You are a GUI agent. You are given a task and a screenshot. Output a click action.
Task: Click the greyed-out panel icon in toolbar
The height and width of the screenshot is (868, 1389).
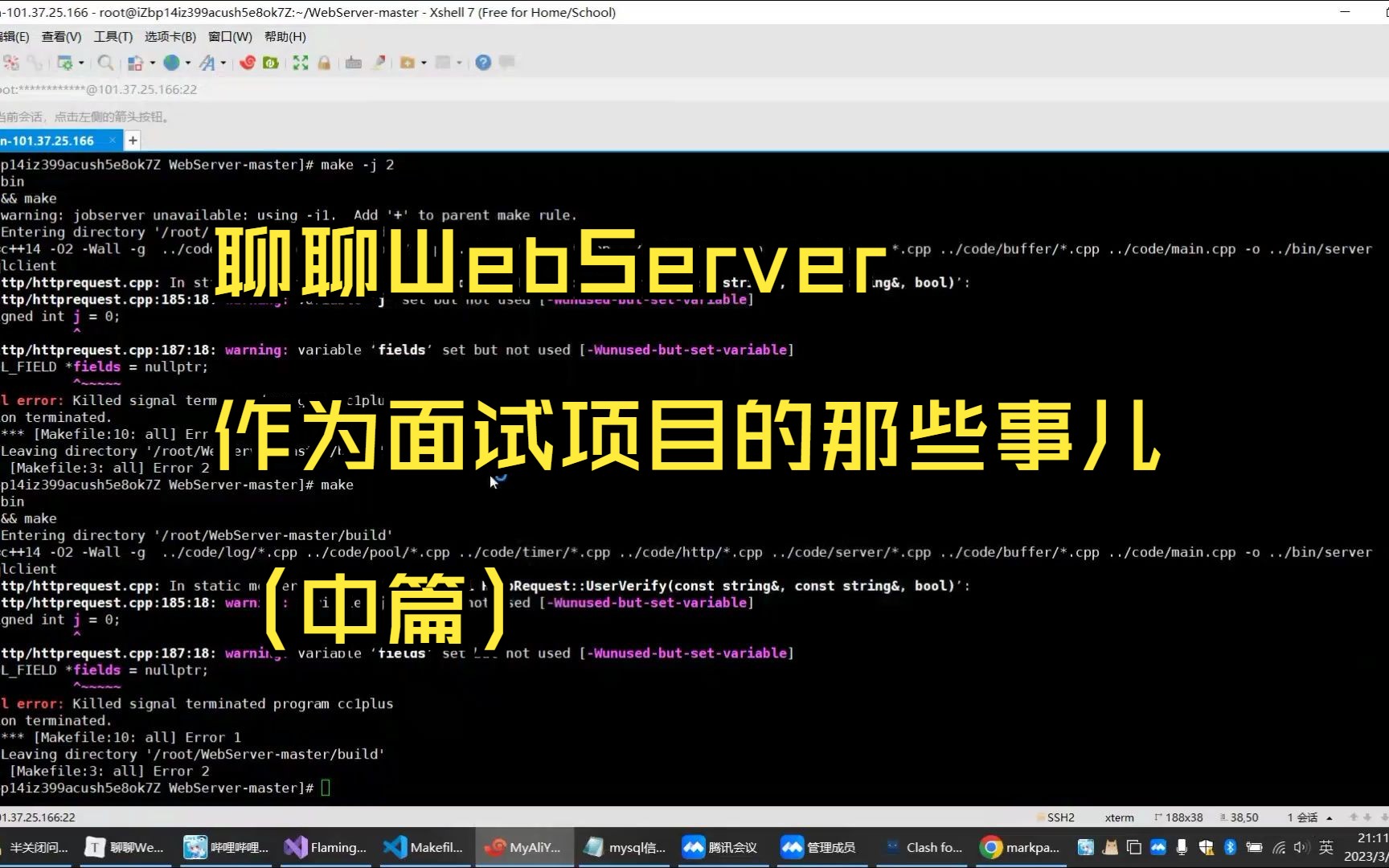[x=443, y=63]
